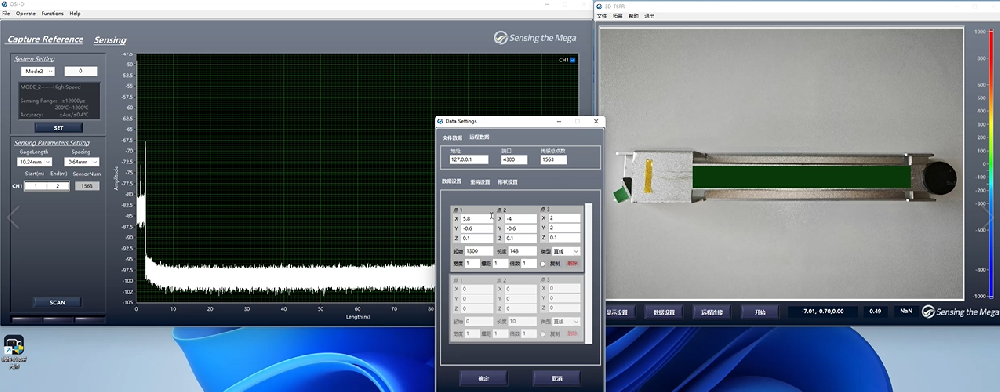Click the point 2 X field in first group
This screenshot has height=392, width=1000.
520,218
